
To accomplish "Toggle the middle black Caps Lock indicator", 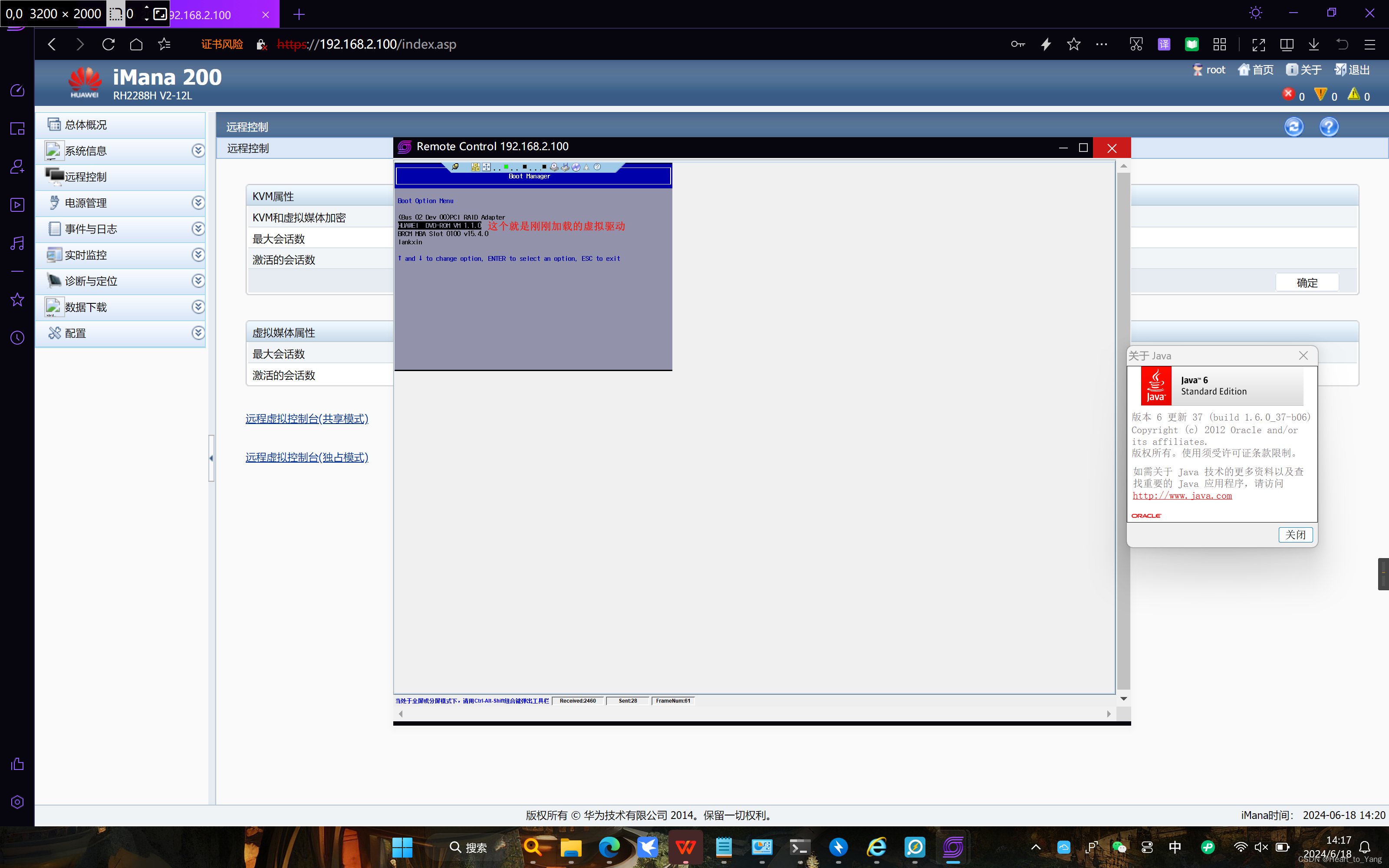I will pyautogui.click(x=525, y=167).
